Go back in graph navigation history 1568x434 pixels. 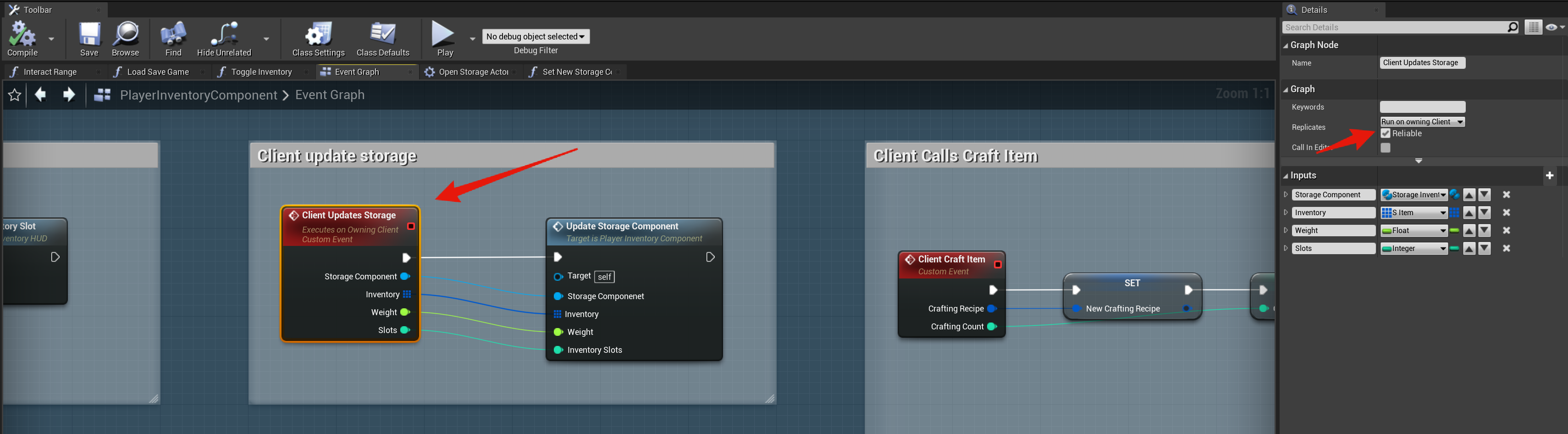point(41,95)
